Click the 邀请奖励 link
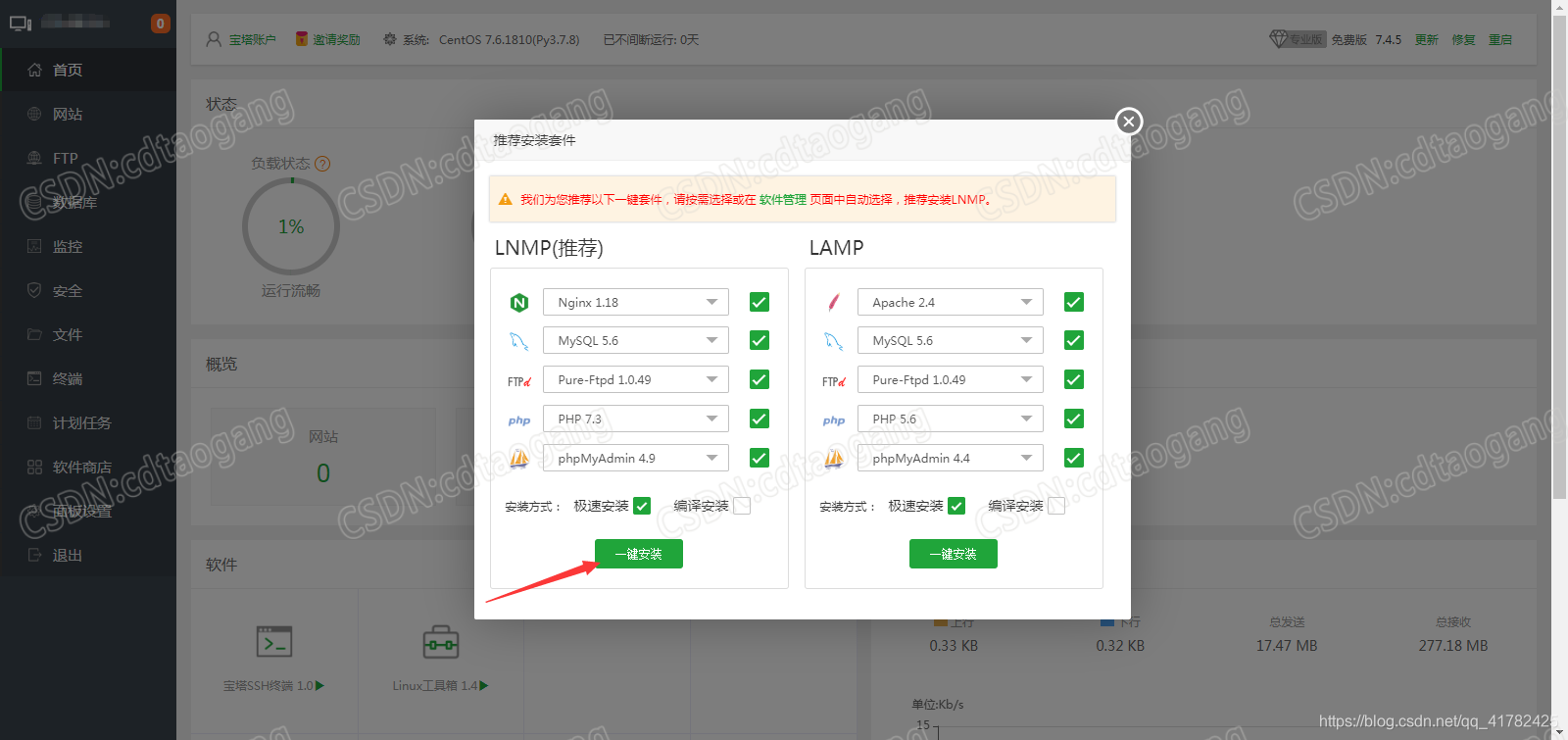1568x740 pixels. 336,39
